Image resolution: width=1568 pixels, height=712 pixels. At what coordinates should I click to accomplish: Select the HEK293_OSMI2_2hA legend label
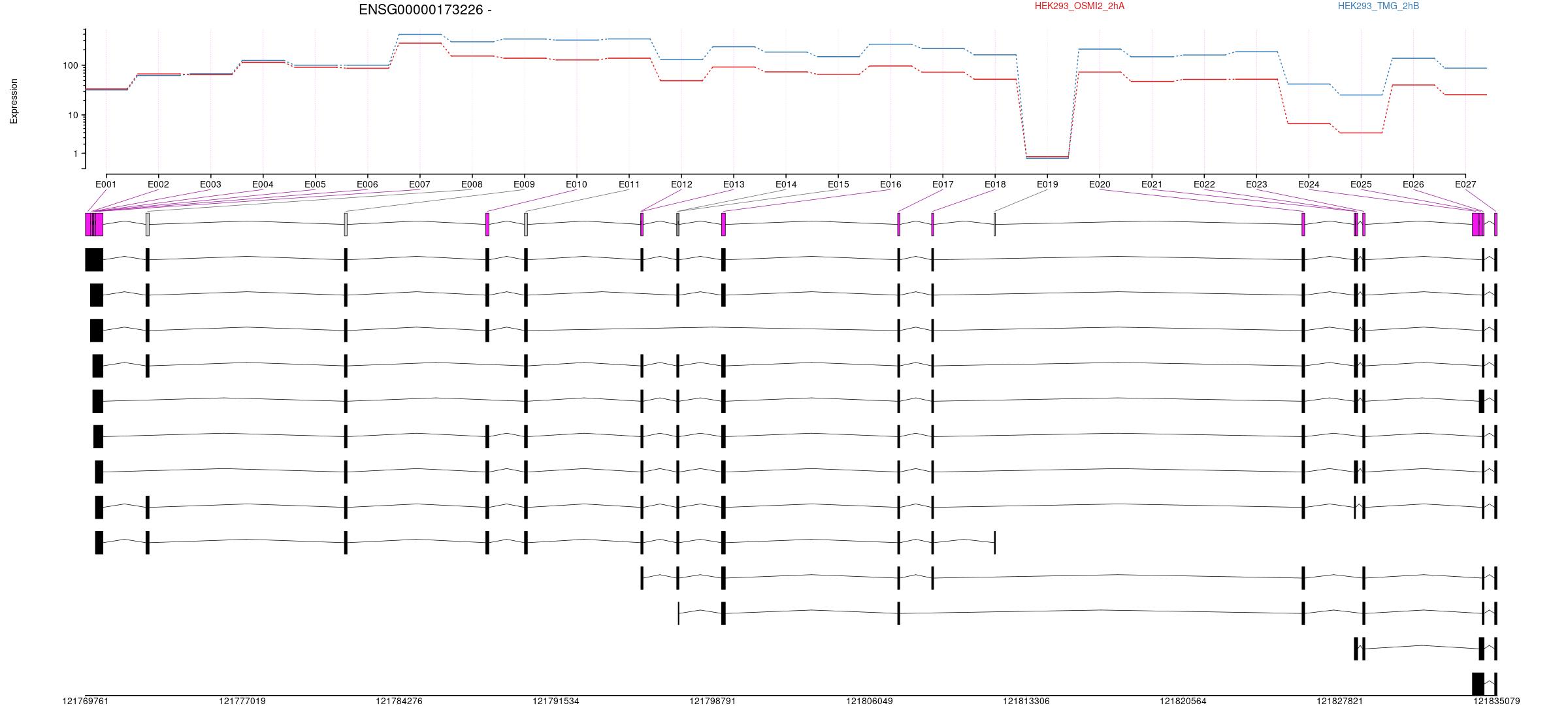coord(1079,6)
